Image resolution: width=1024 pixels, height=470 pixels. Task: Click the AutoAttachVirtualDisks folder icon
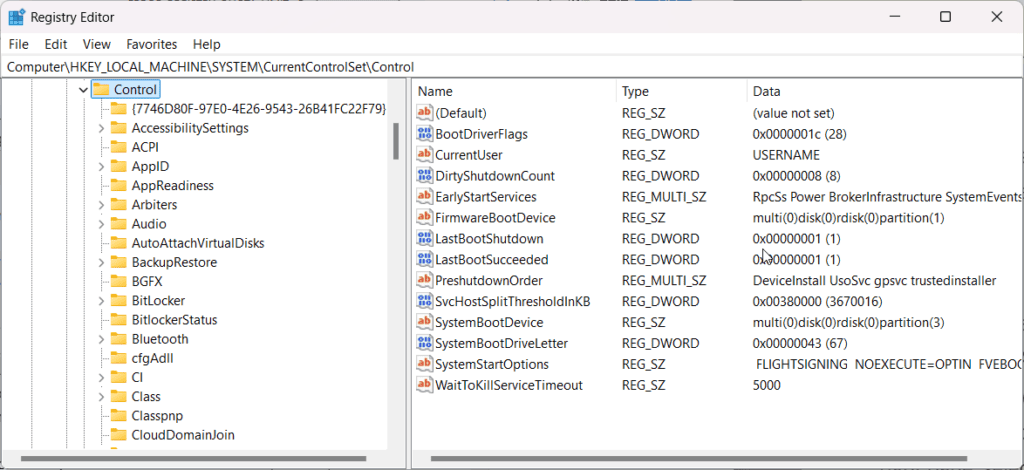coord(118,243)
